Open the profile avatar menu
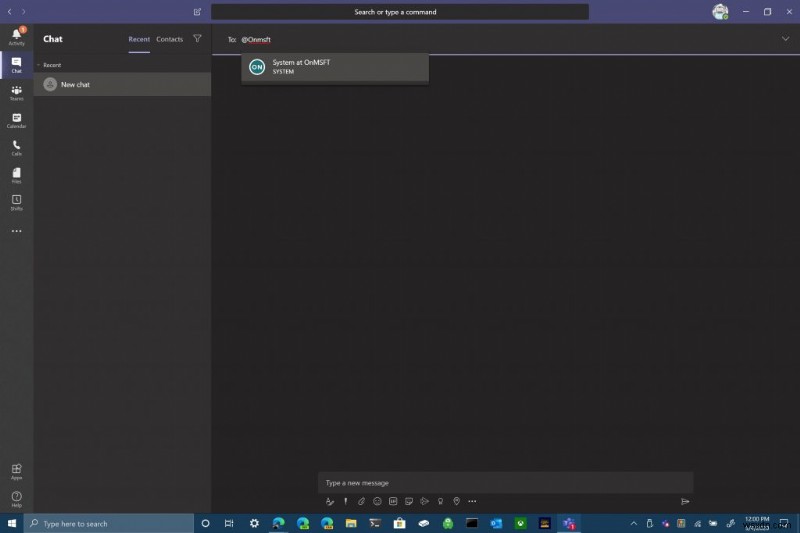The image size is (800, 533). (x=720, y=11)
